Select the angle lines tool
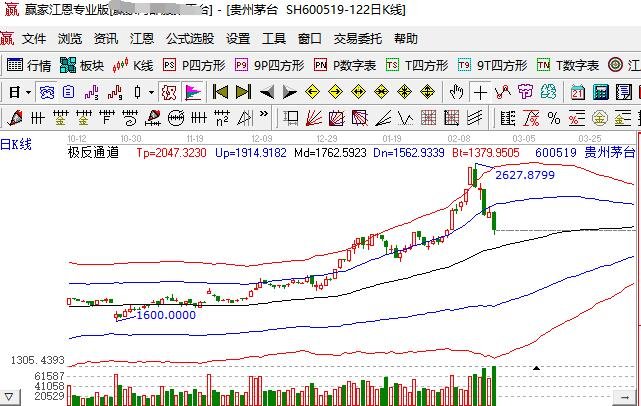The image size is (641, 406). 383,119
